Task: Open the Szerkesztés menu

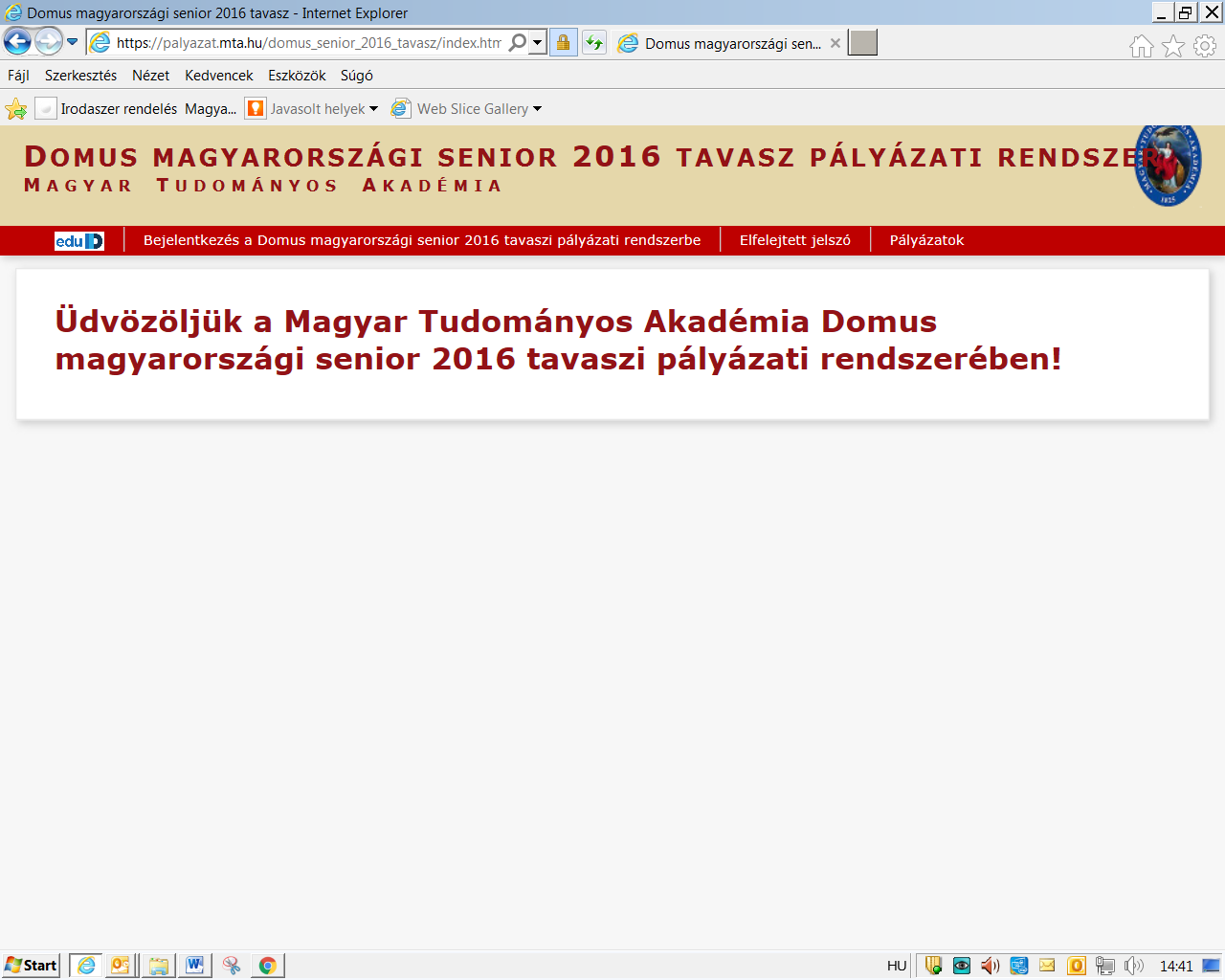Action: [80, 75]
